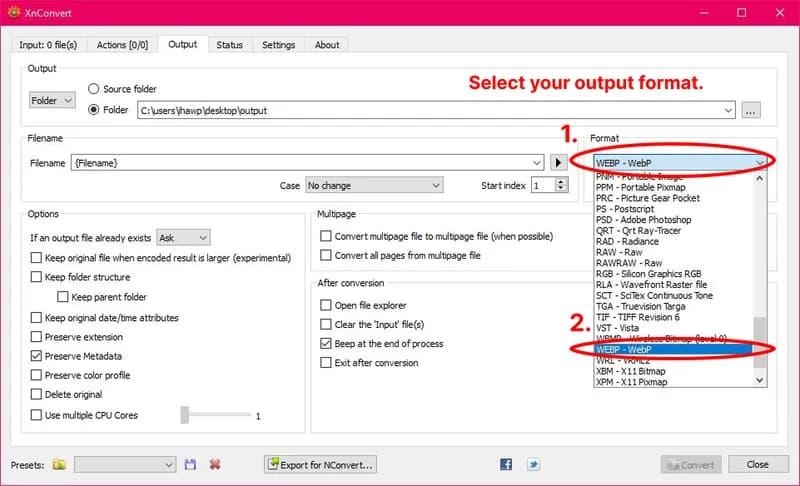Open the Case 'No change' dropdown

point(374,185)
